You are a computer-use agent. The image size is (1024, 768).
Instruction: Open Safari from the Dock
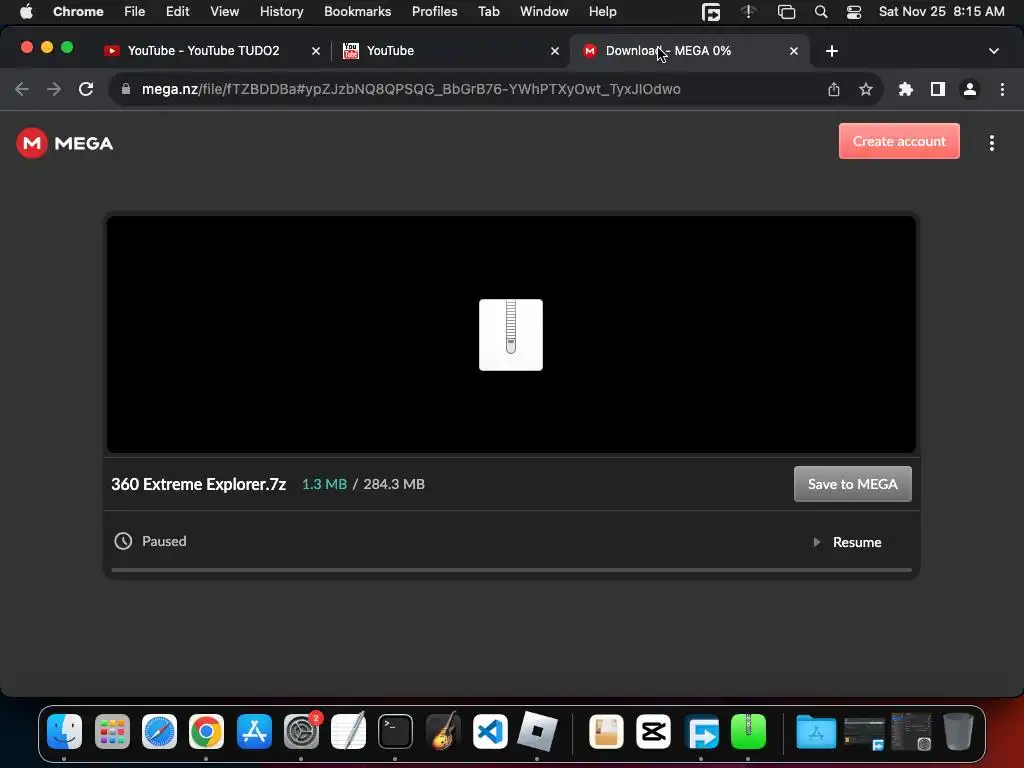point(159,731)
